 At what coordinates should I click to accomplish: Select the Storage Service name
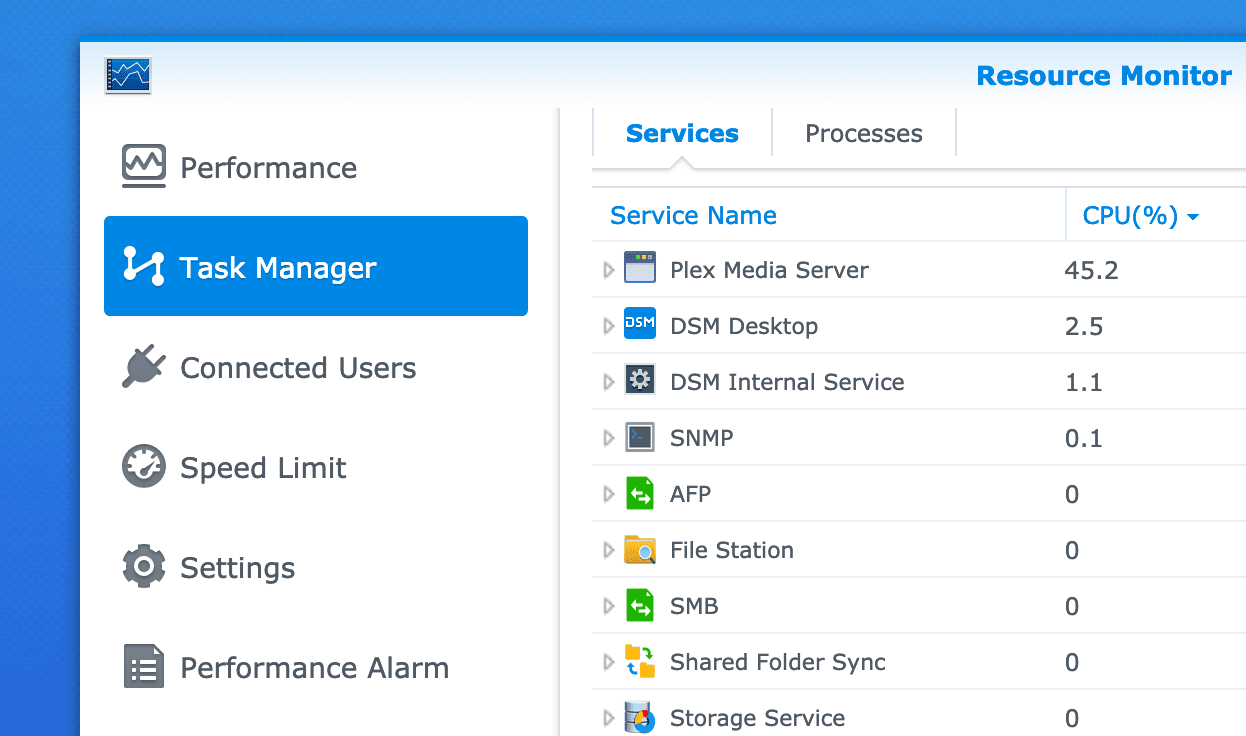[757, 718]
